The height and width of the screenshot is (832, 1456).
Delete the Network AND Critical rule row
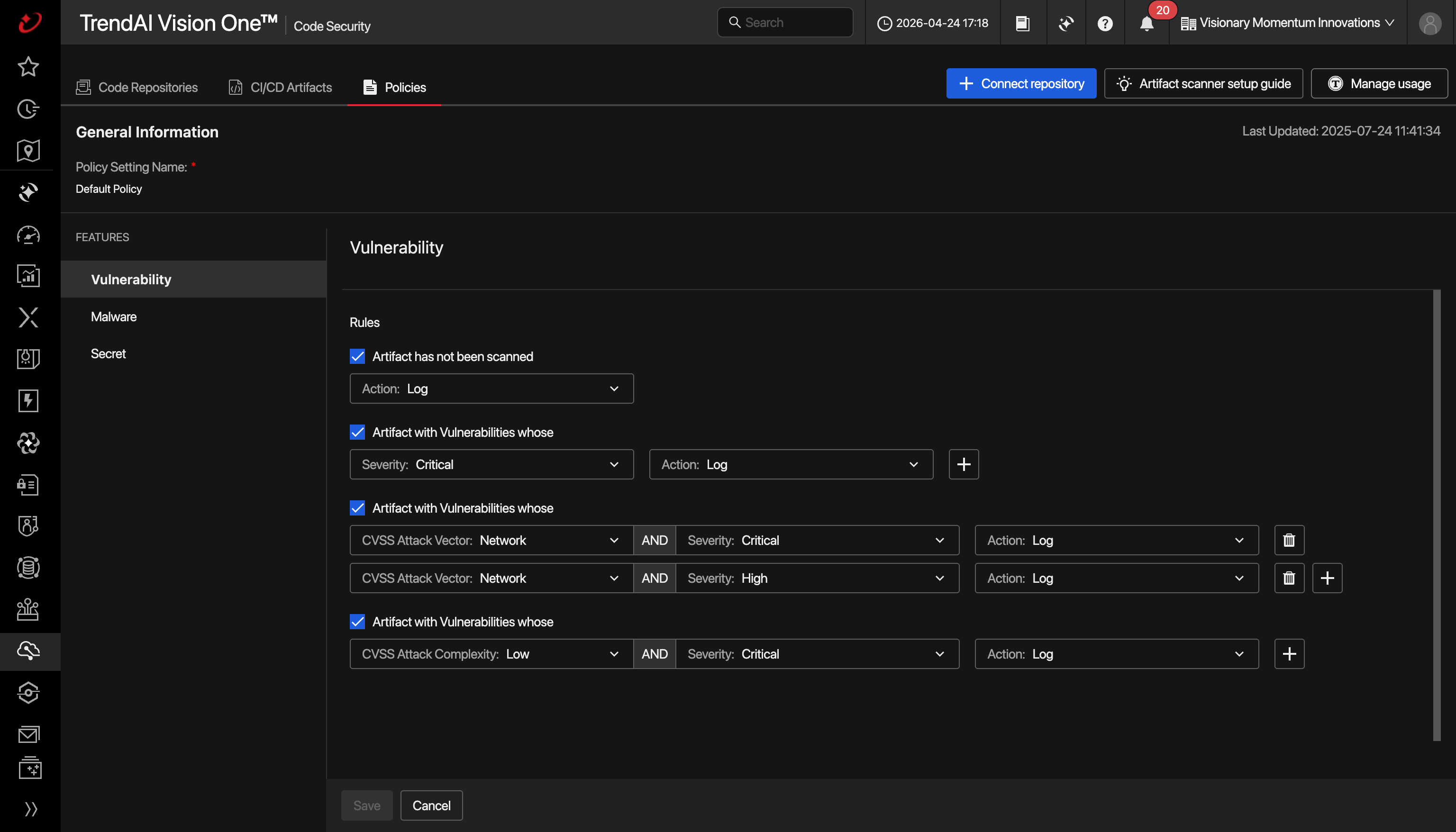pos(1289,540)
